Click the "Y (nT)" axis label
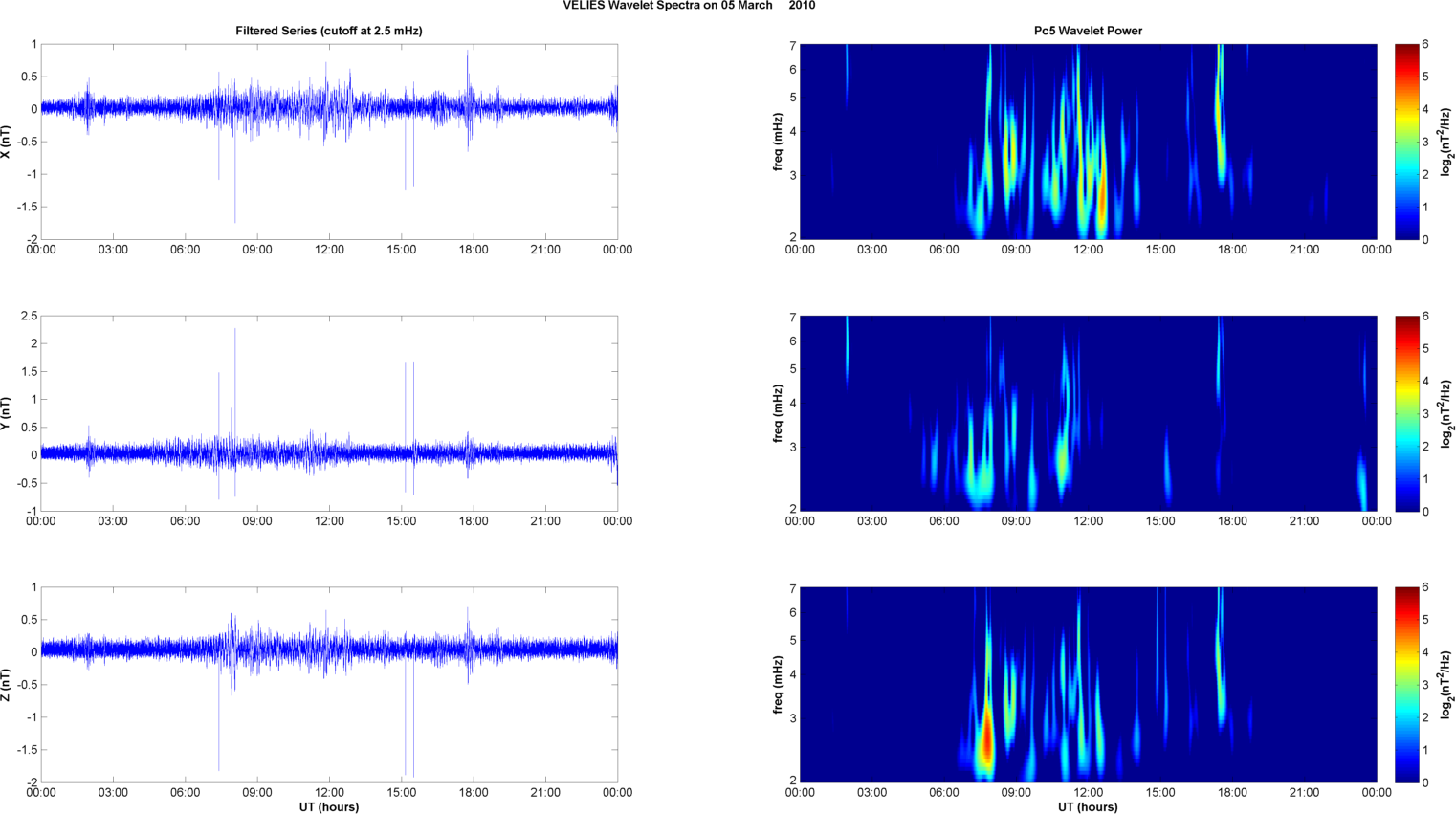 point(6,413)
